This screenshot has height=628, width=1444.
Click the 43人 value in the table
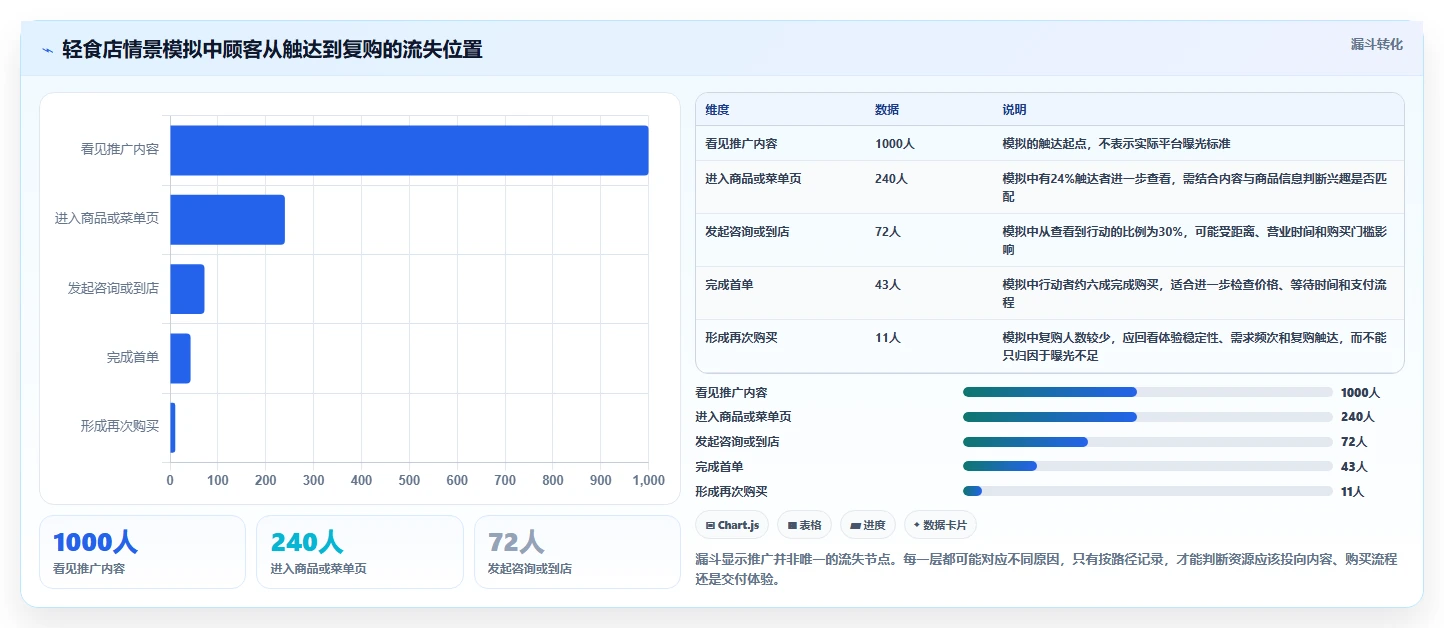click(x=888, y=285)
